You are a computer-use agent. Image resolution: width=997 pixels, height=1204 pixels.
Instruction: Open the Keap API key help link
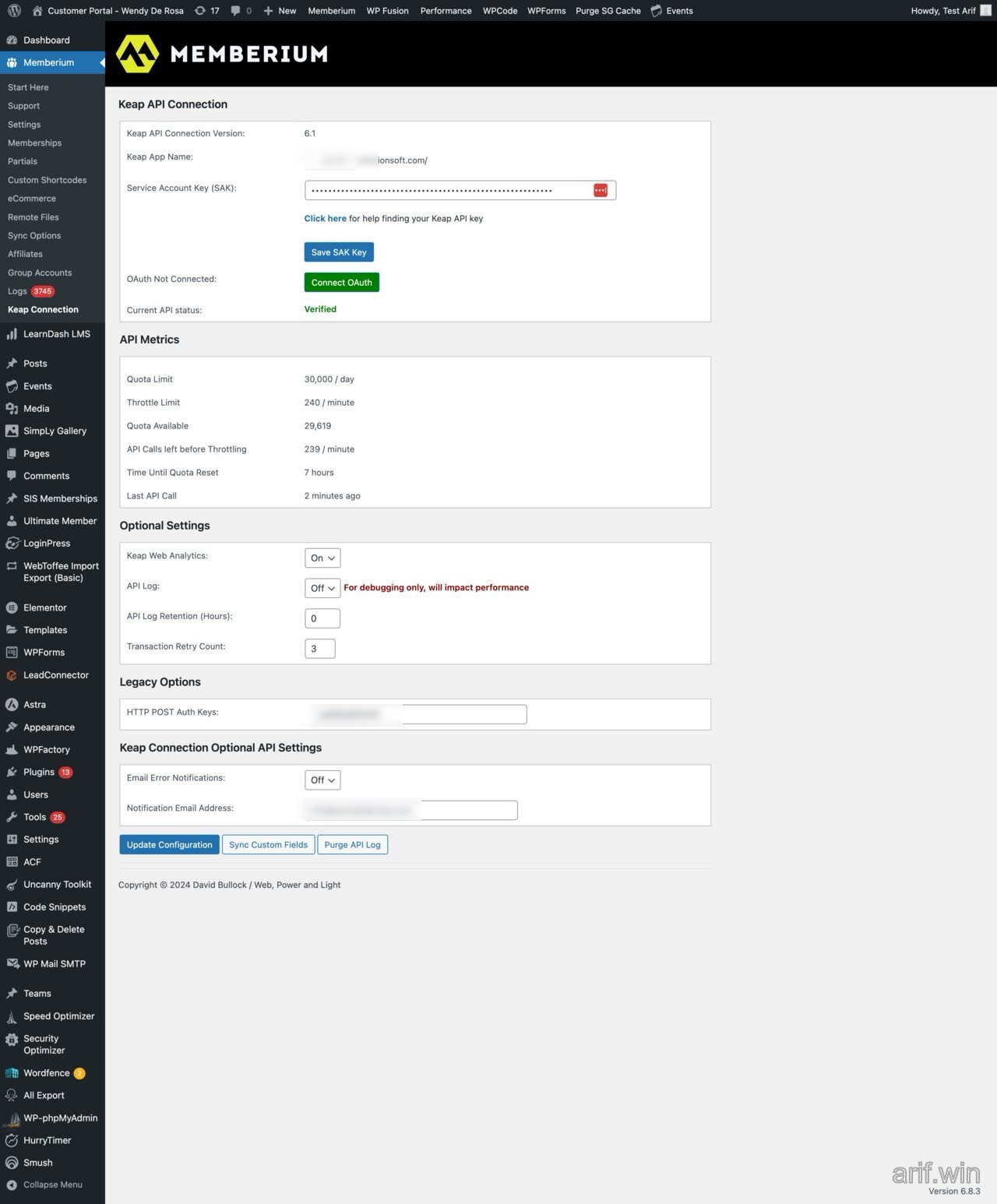(325, 218)
